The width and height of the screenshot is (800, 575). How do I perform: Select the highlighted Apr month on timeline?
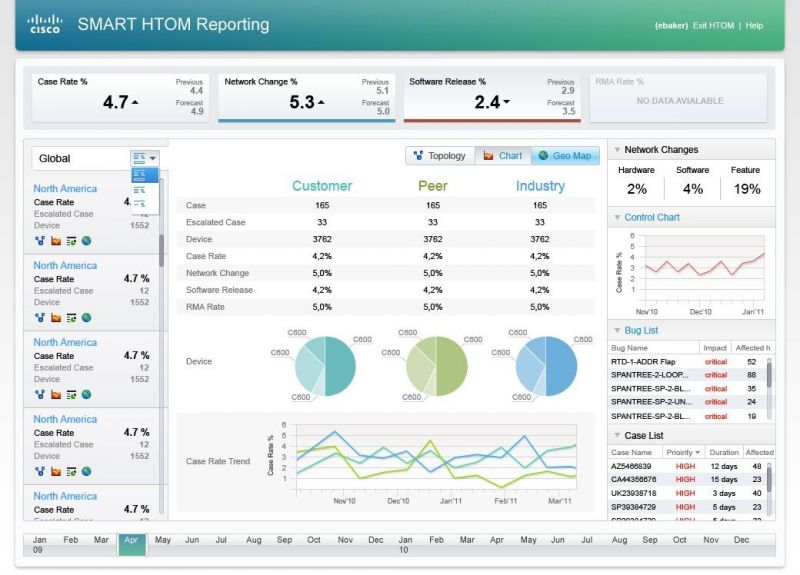point(132,544)
